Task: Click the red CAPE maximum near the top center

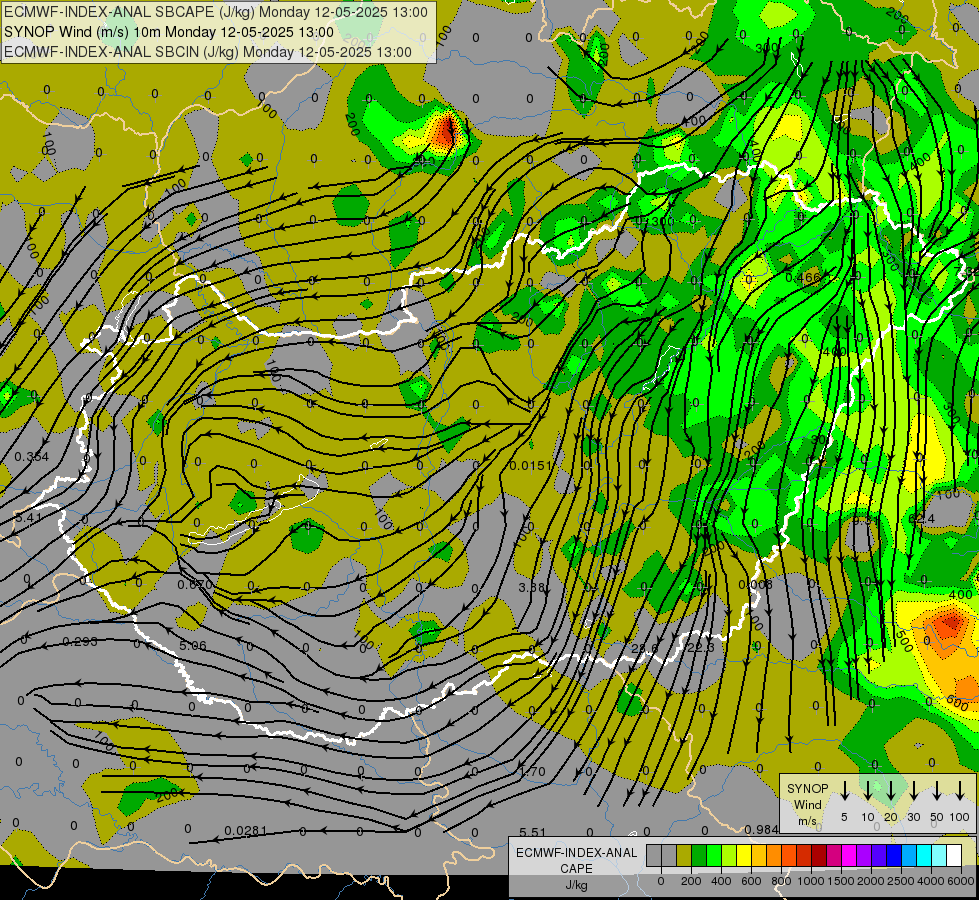Action: tap(446, 131)
